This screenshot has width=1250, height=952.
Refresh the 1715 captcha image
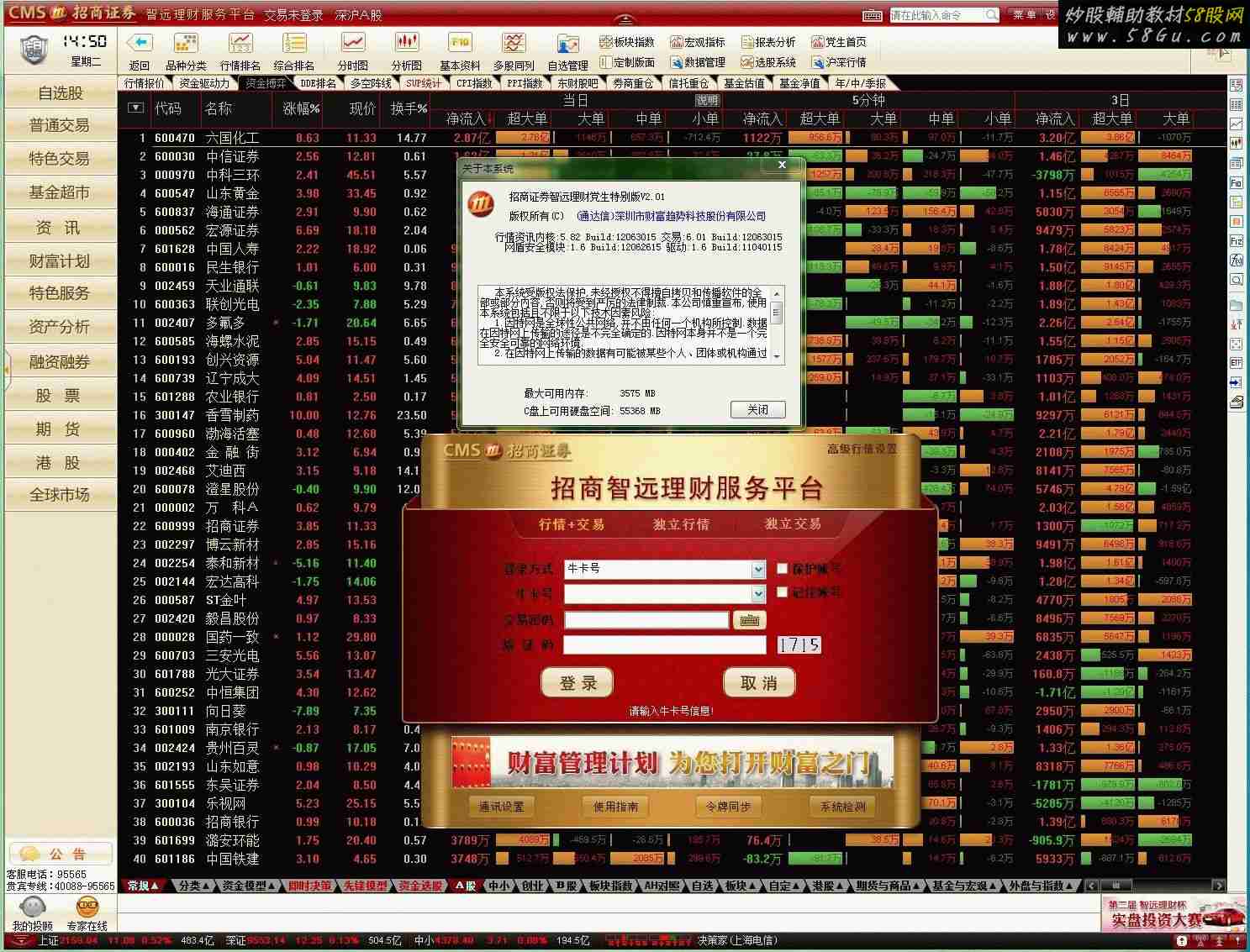point(799,645)
